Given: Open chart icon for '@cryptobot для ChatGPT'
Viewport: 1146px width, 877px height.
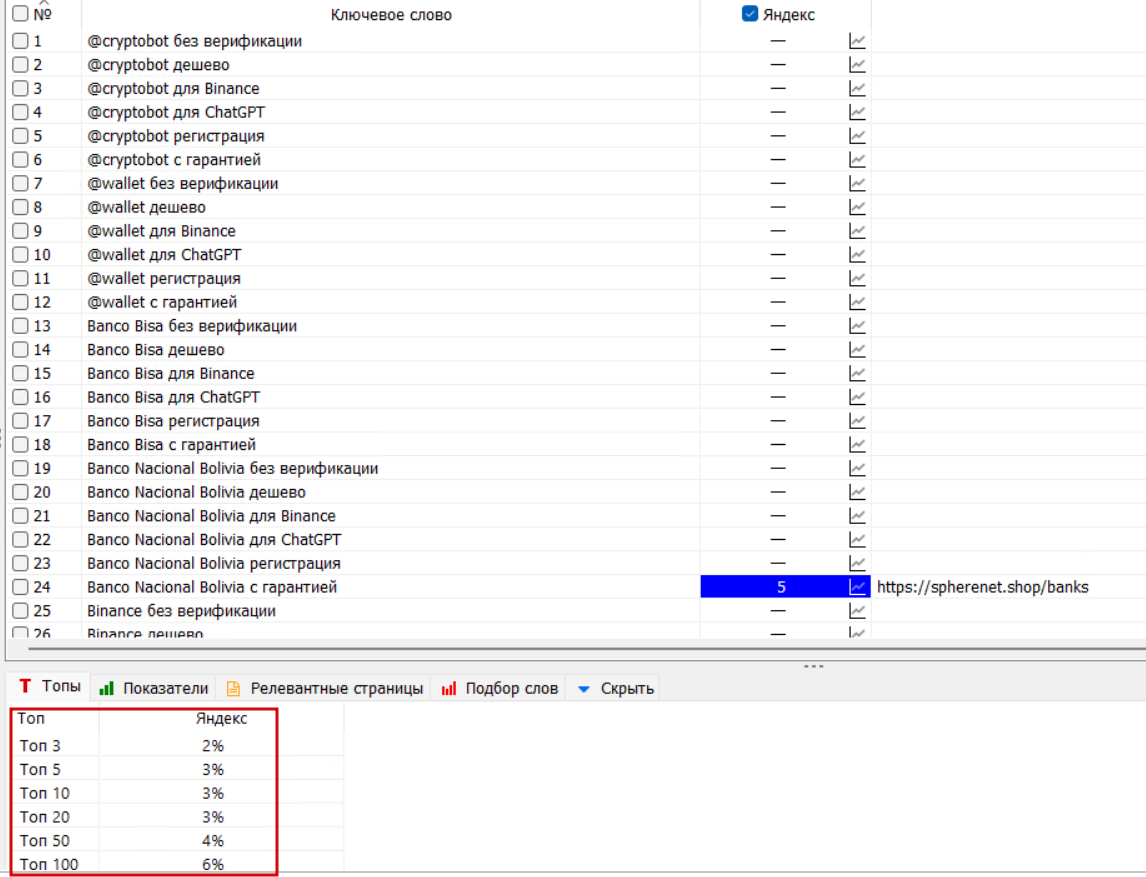Looking at the screenshot, I should click(857, 113).
